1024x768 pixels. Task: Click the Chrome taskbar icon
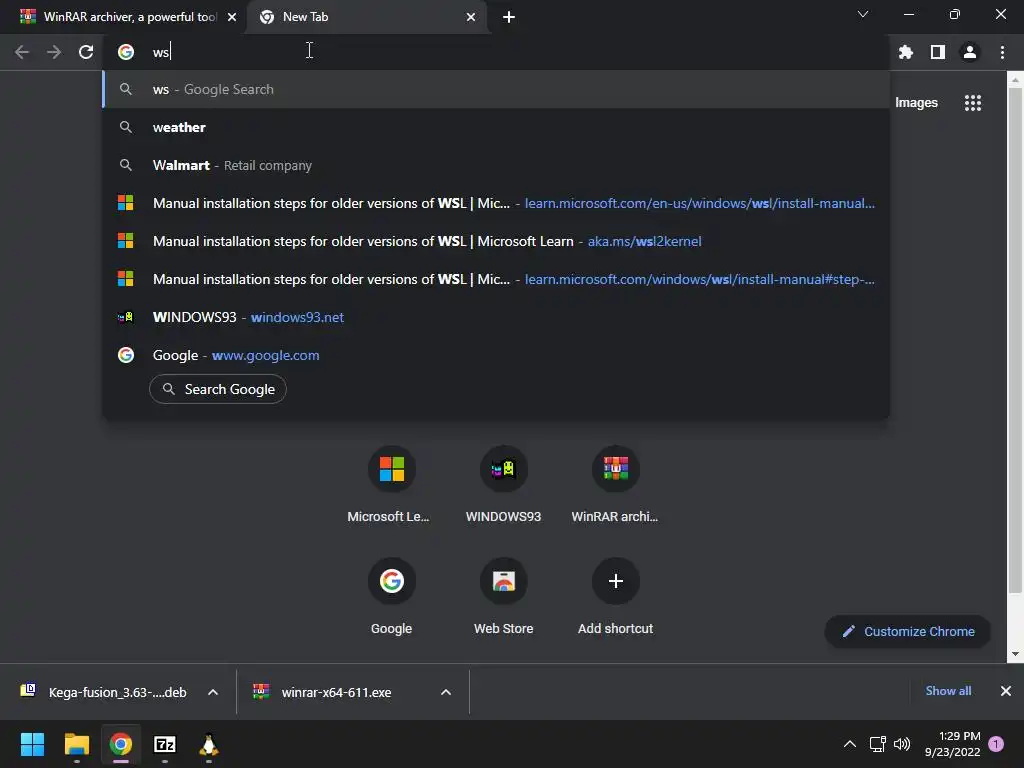(x=120, y=744)
